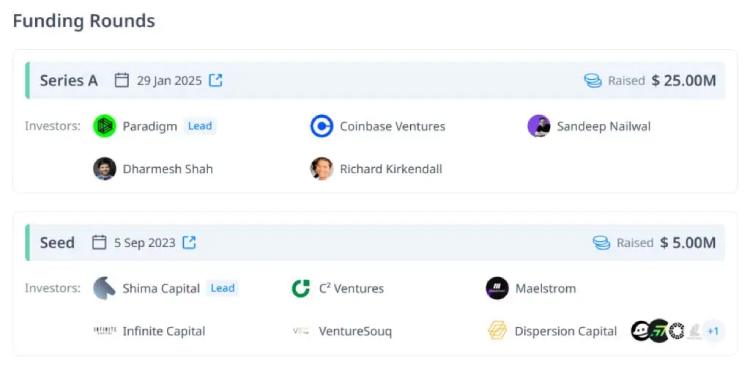Click the Seed round coins Raised icon
The image size is (750, 365).
click(x=602, y=243)
